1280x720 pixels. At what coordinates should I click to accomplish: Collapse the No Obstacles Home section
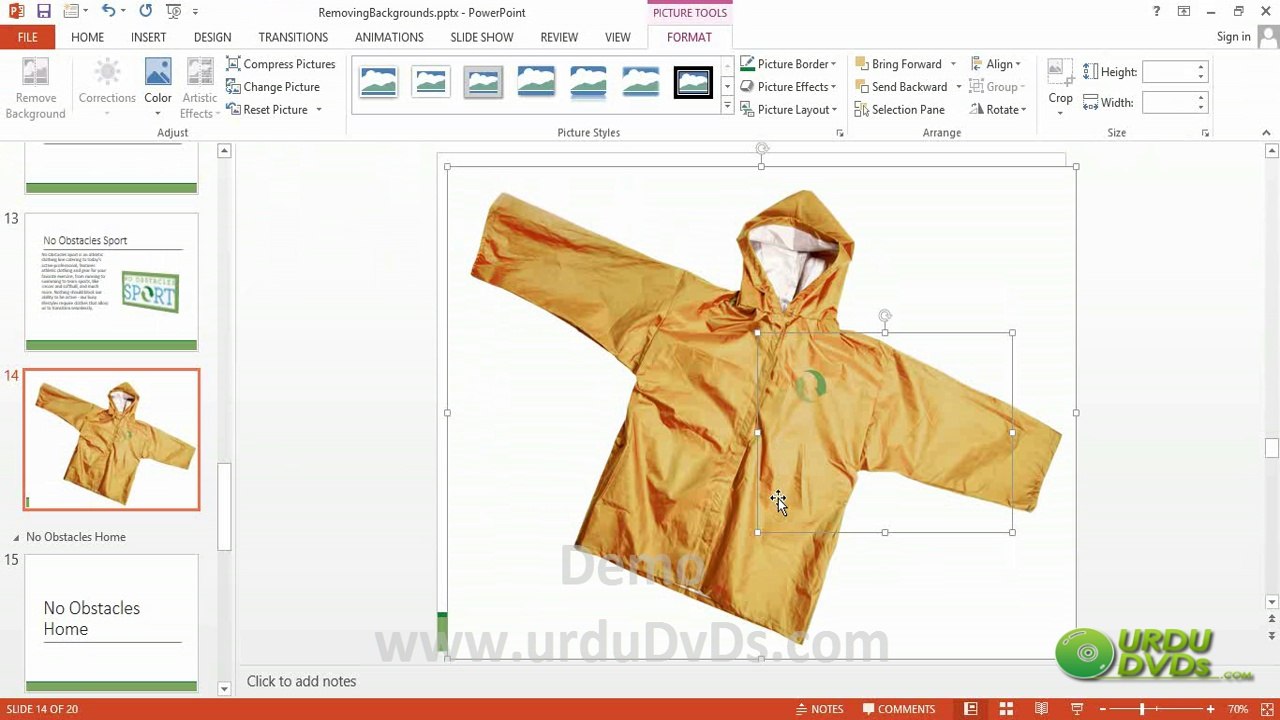16,538
